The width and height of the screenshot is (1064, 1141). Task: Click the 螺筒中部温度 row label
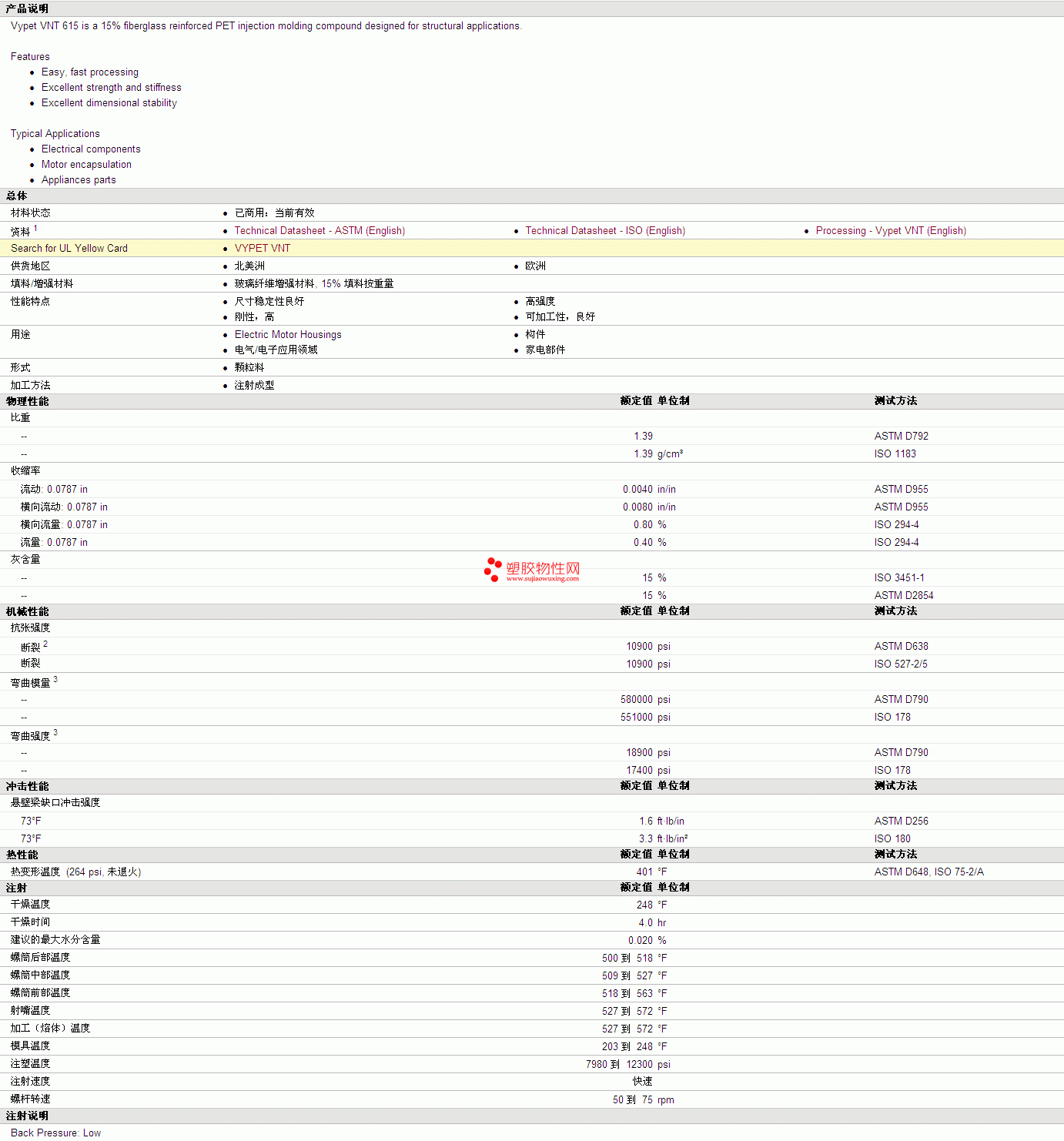40,975
